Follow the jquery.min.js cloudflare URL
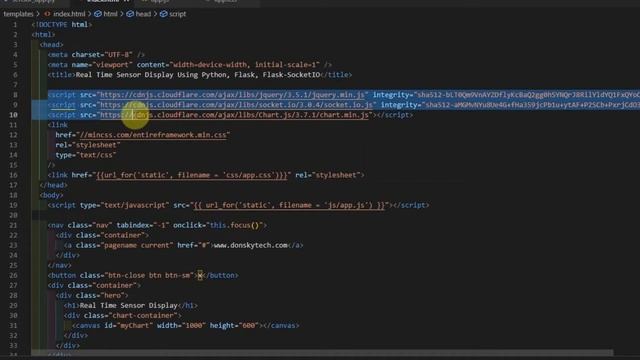This screenshot has height=360, width=640. click(232, 95)
